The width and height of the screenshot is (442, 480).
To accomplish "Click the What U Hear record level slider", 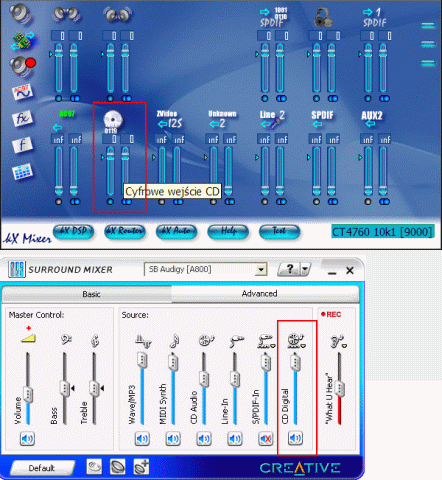I will click(340, 388).
